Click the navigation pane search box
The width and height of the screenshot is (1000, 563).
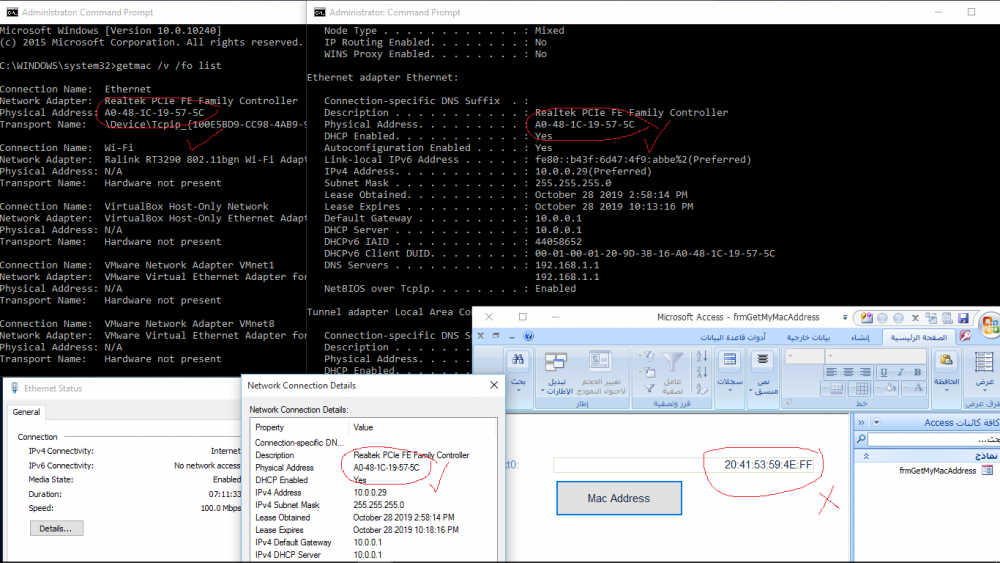[x=934, y=439]
